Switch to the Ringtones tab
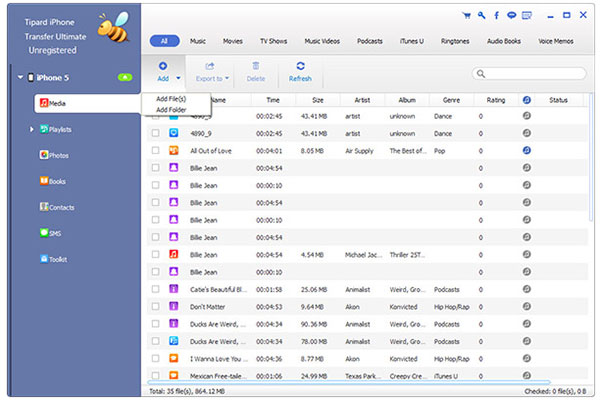 pos(455,41)
